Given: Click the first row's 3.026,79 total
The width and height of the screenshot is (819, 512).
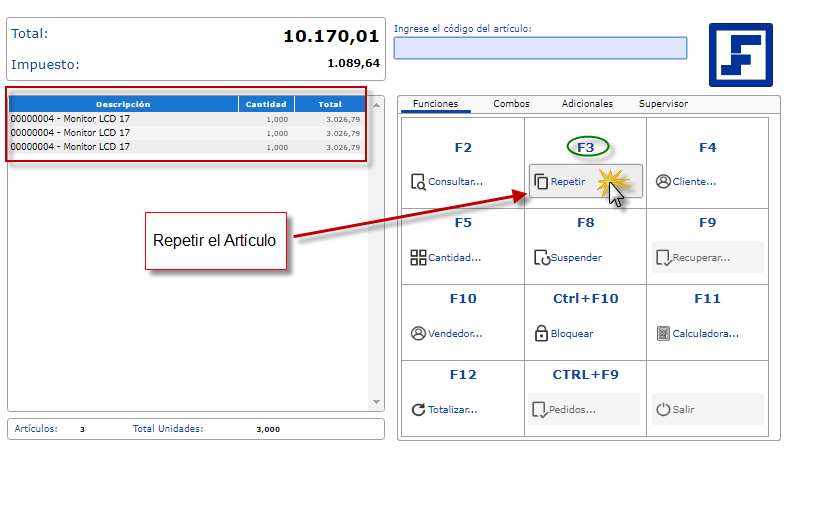Looking at the screenshot, I should 343,120.
